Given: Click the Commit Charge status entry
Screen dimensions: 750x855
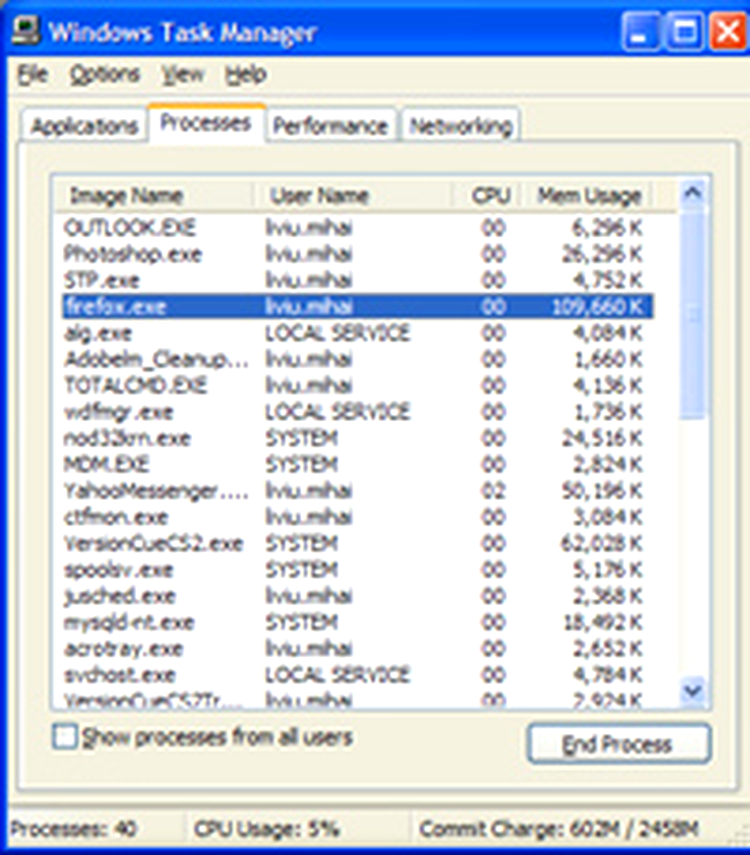Looking at the screenshot, I should coord(559,829).
